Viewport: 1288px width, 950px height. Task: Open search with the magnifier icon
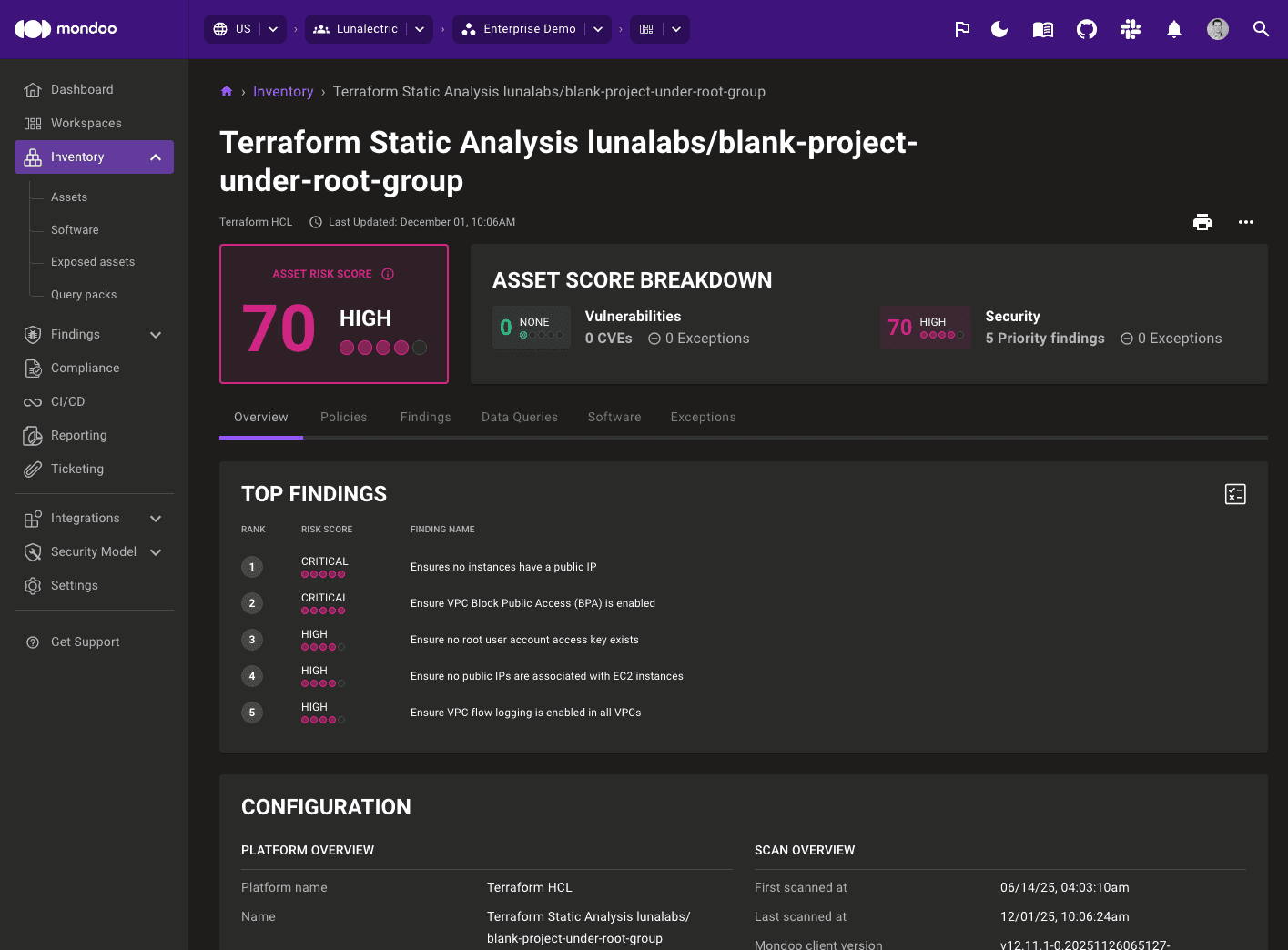click(x=1261, y=29)
